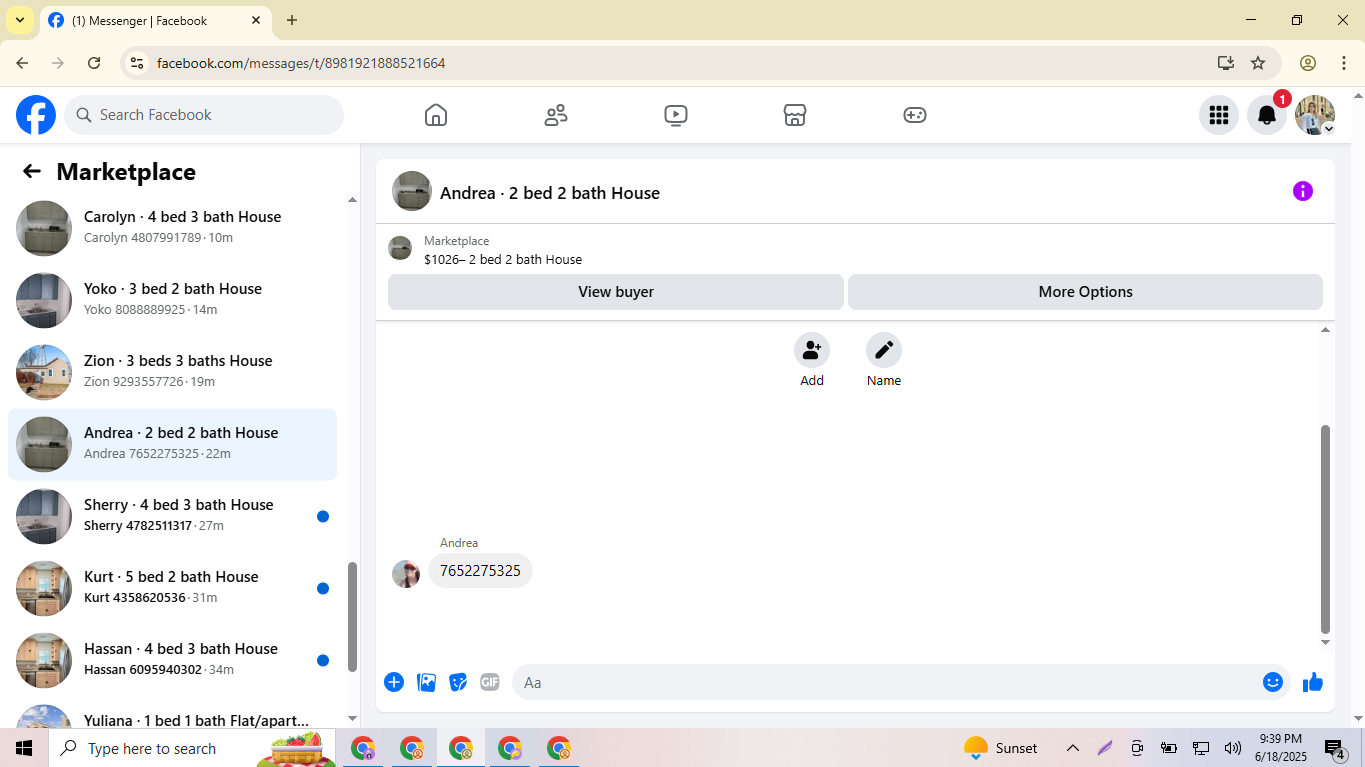Open the notifications bell
This screenshot has width=1365, height=767.
coord(1266,115)
